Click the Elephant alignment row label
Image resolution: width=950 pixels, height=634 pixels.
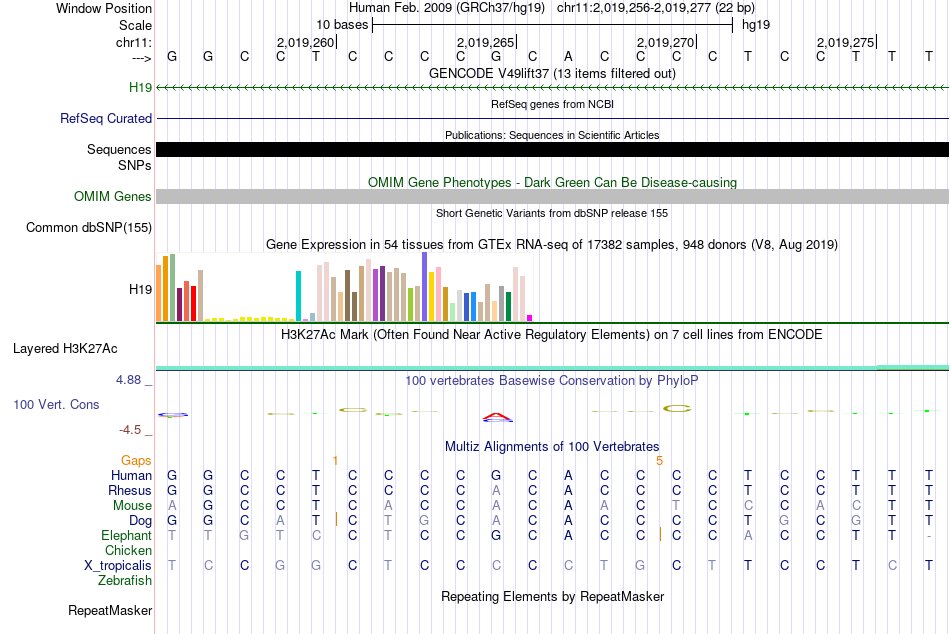pos(126,535)
